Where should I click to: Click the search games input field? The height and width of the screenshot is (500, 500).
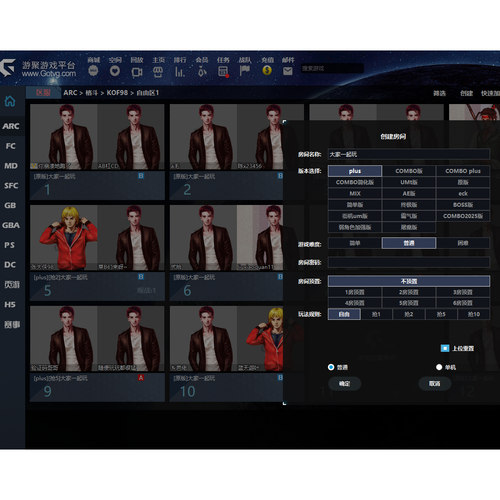point(332,68)
